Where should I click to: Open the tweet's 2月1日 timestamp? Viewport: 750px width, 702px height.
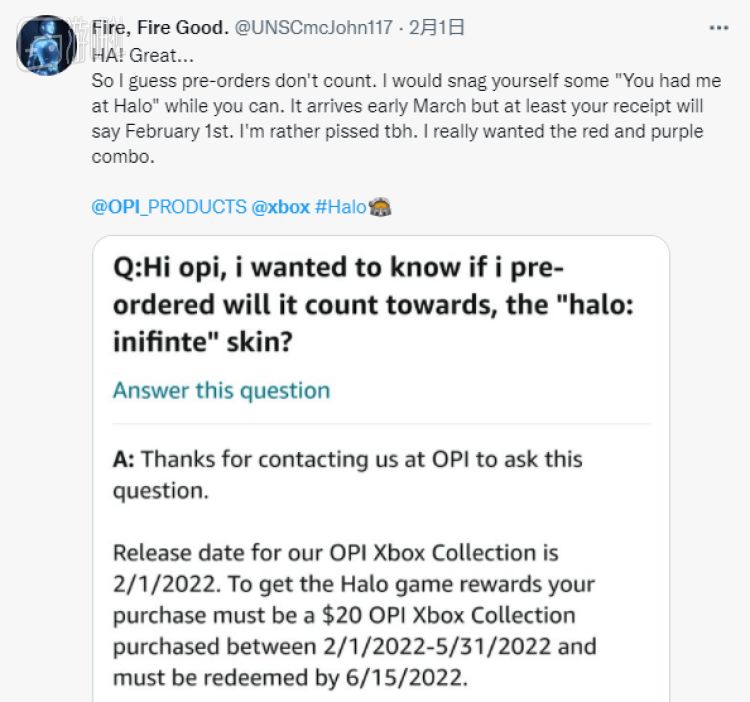[436, 28]
